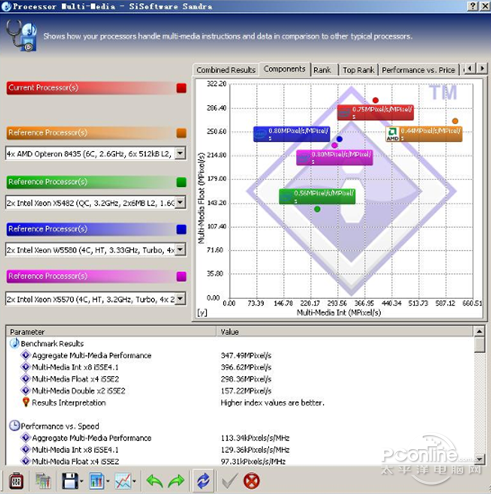
Task: Select the Components tab
Action: (x=284, y=69)
